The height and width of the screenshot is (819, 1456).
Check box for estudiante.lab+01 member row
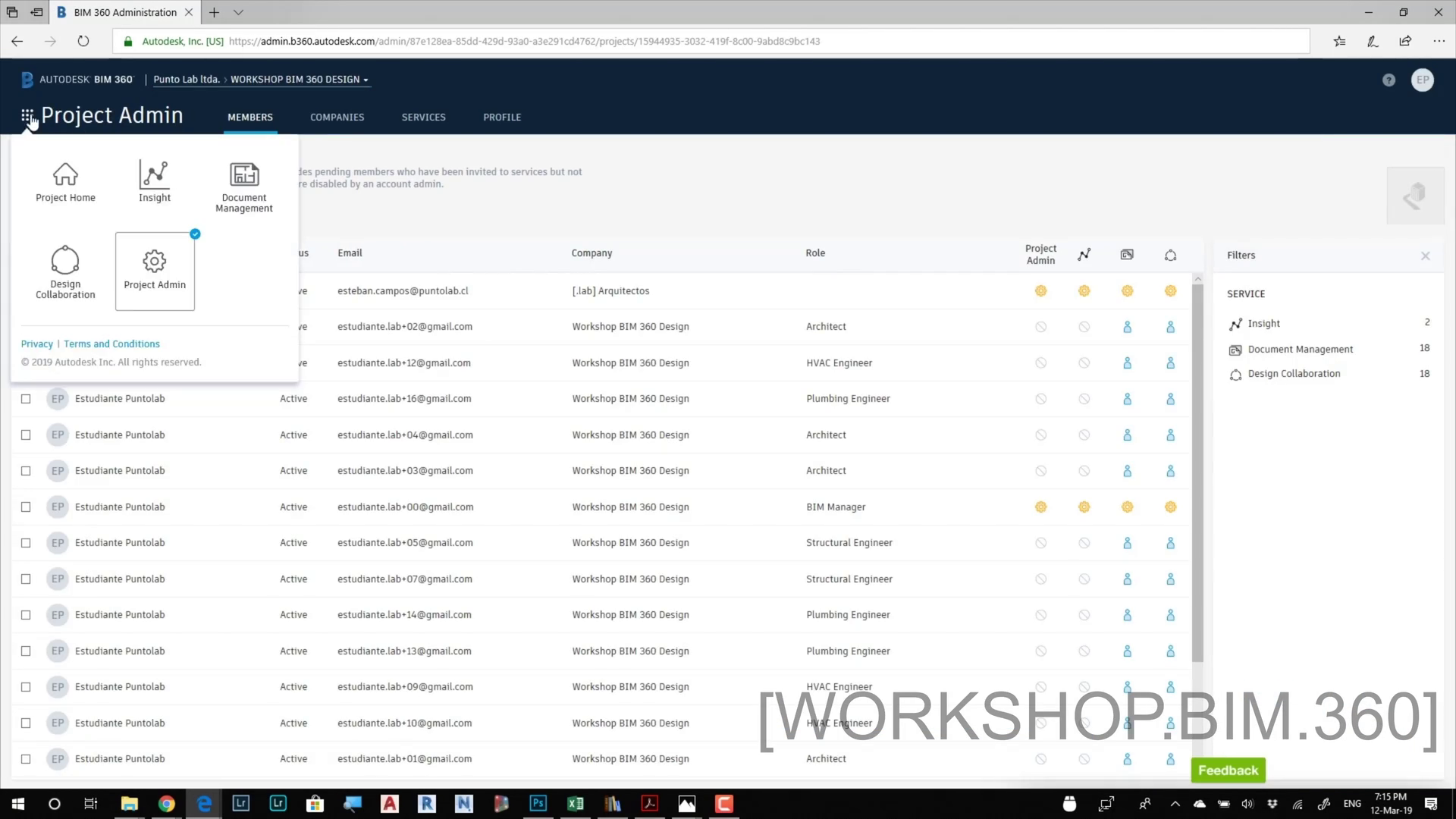tap(26, 759)
